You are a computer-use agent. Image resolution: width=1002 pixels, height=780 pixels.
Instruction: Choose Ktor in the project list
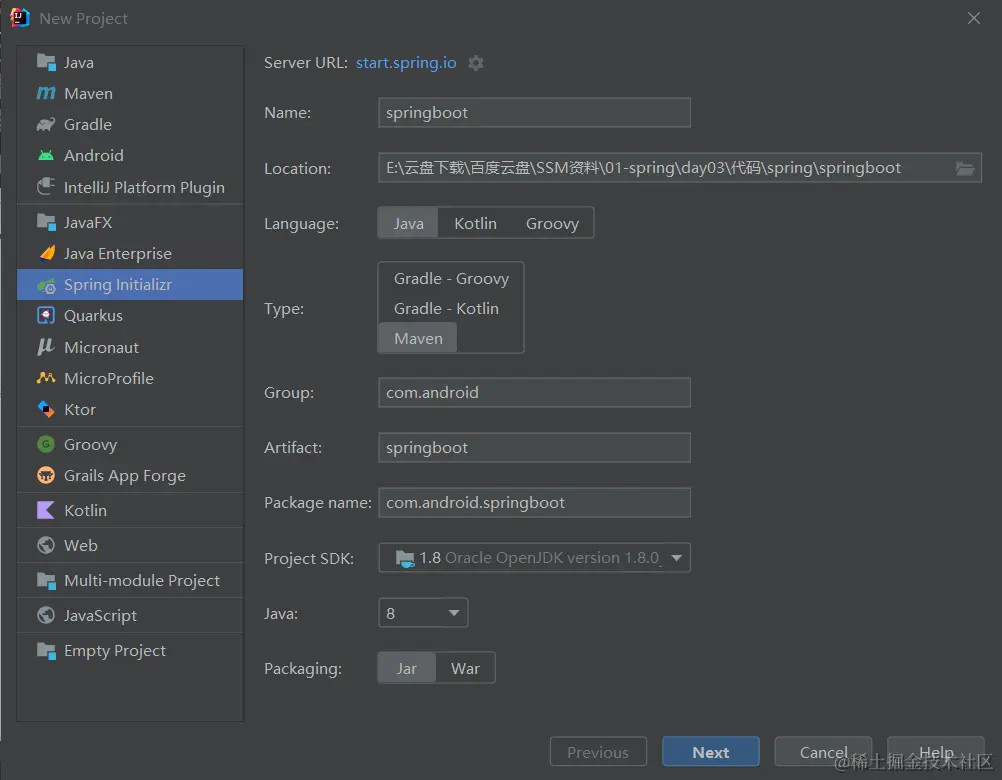point(130,409)
